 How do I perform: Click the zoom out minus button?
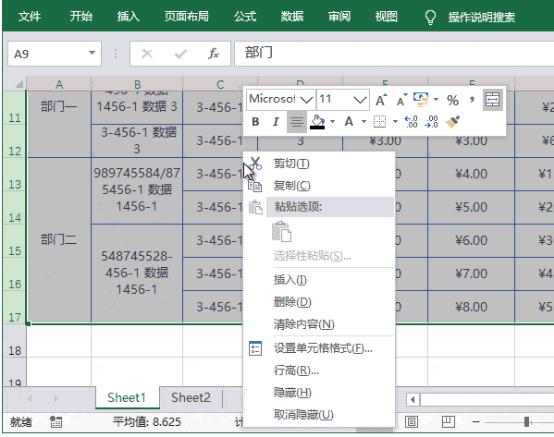click(476, 422)
